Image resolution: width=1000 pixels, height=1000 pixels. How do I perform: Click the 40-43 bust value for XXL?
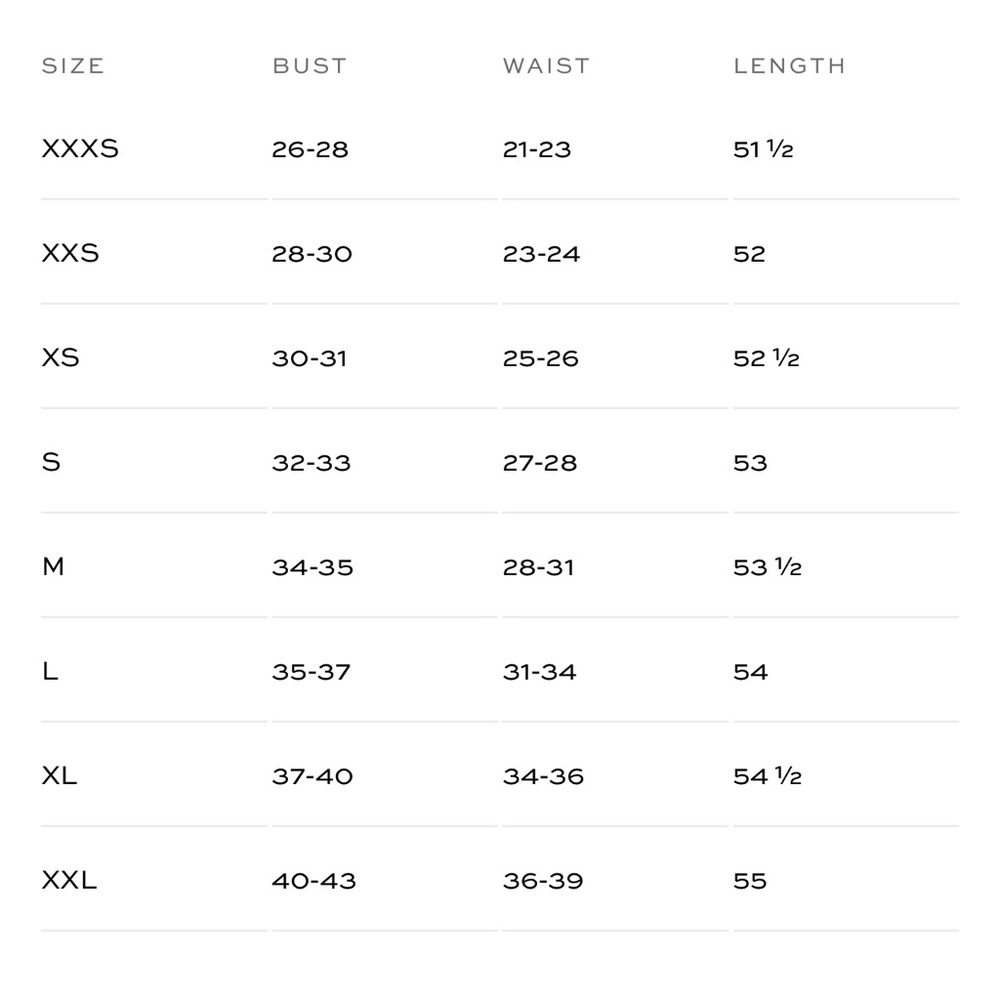coord(314,881)
